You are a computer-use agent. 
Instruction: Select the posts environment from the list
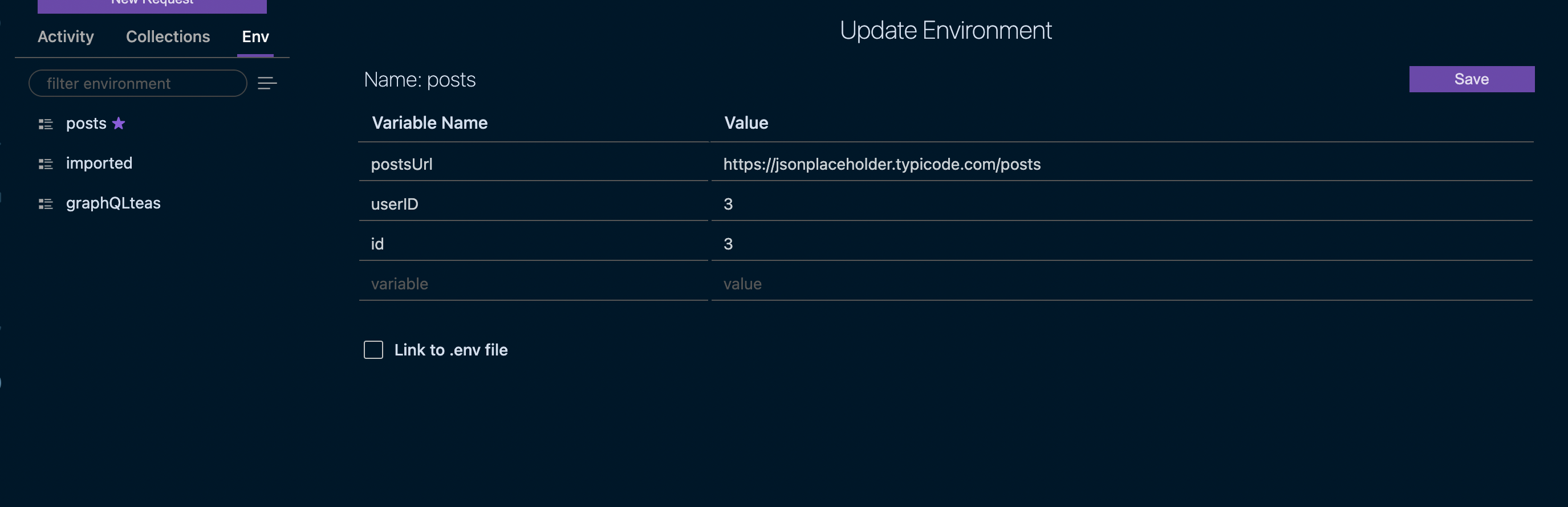87,123
